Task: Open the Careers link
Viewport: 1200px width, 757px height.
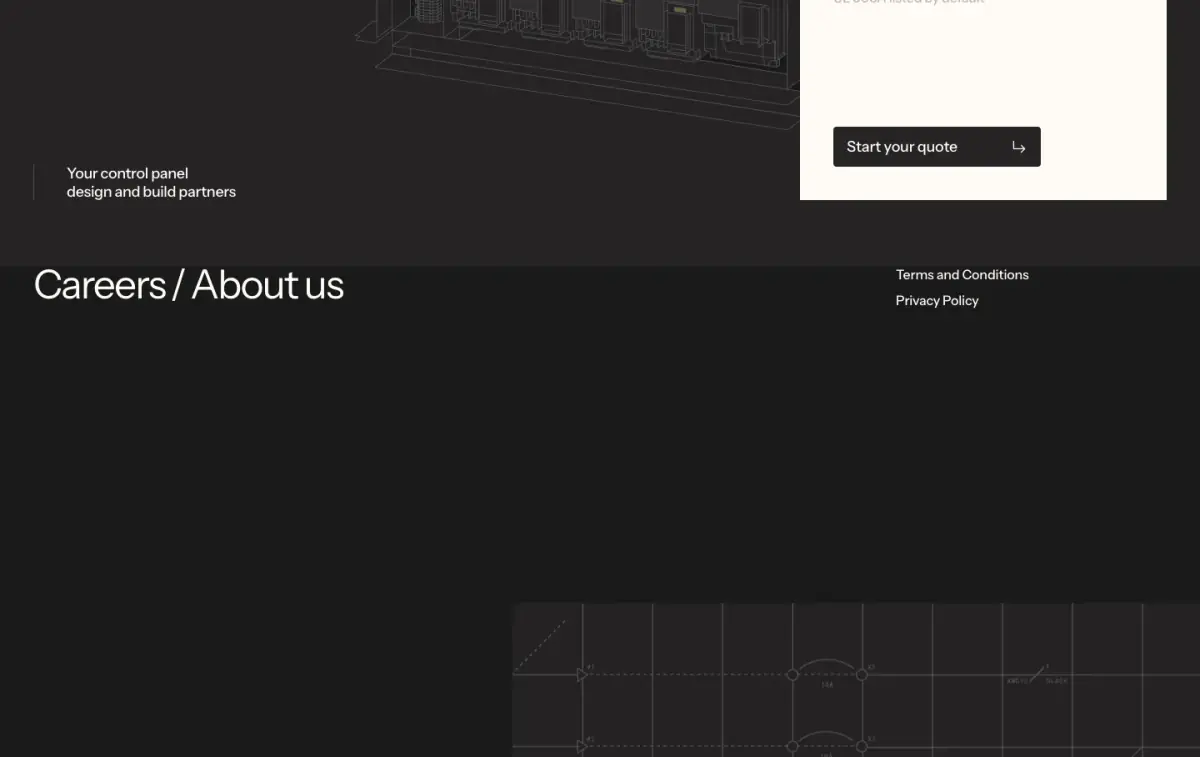Action: 100,285
